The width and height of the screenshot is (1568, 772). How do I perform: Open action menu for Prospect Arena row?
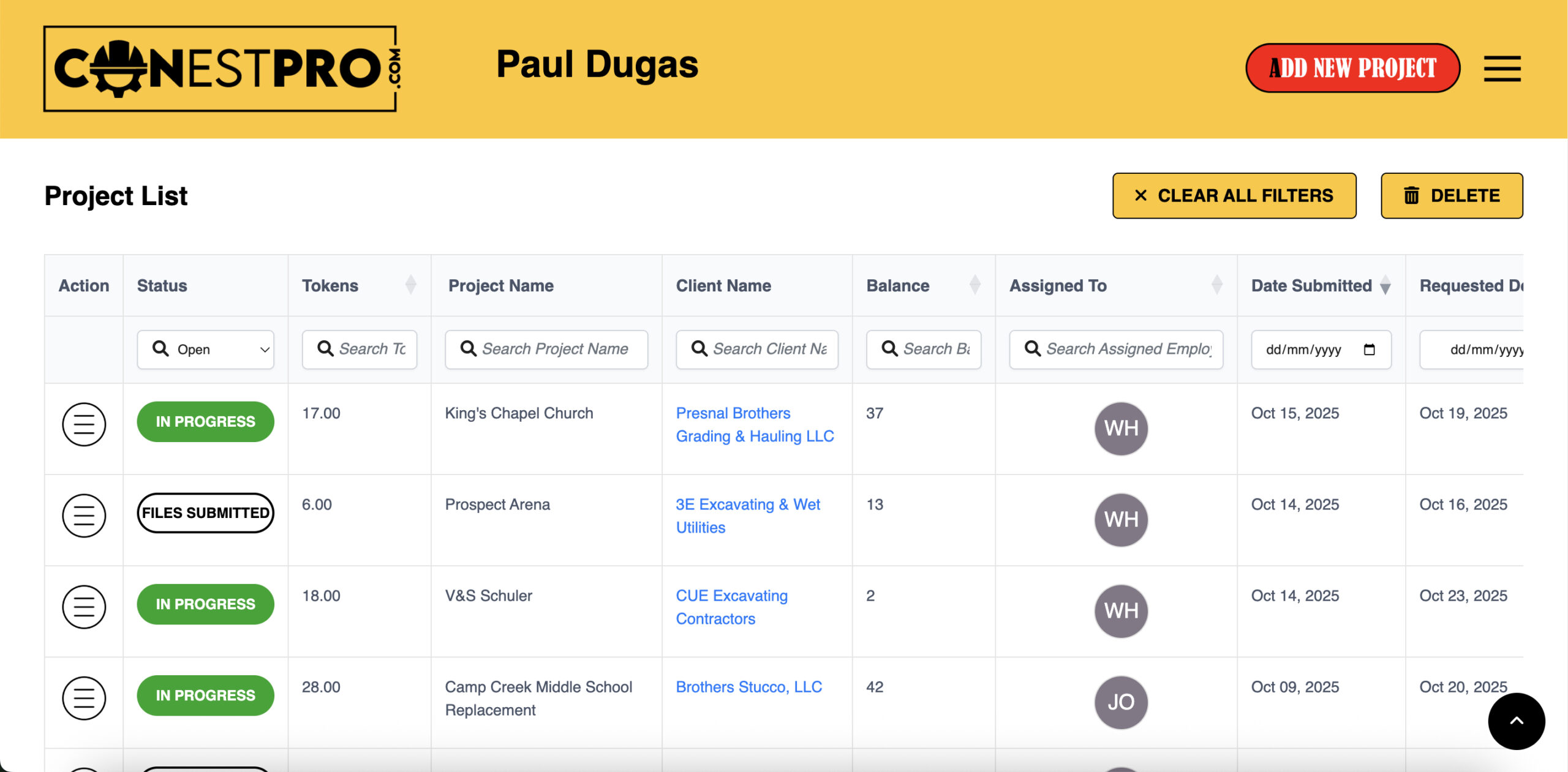coord(84,515)
